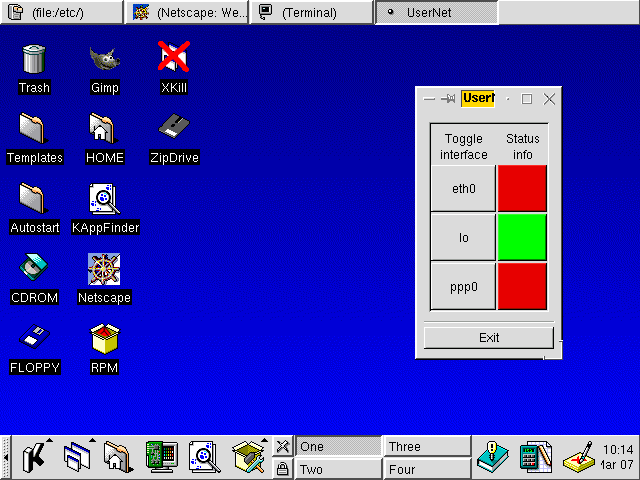Click the green lo status indicator
This screenshot has height=480, width=640.
pyautogui.click(x=522, y=237)
